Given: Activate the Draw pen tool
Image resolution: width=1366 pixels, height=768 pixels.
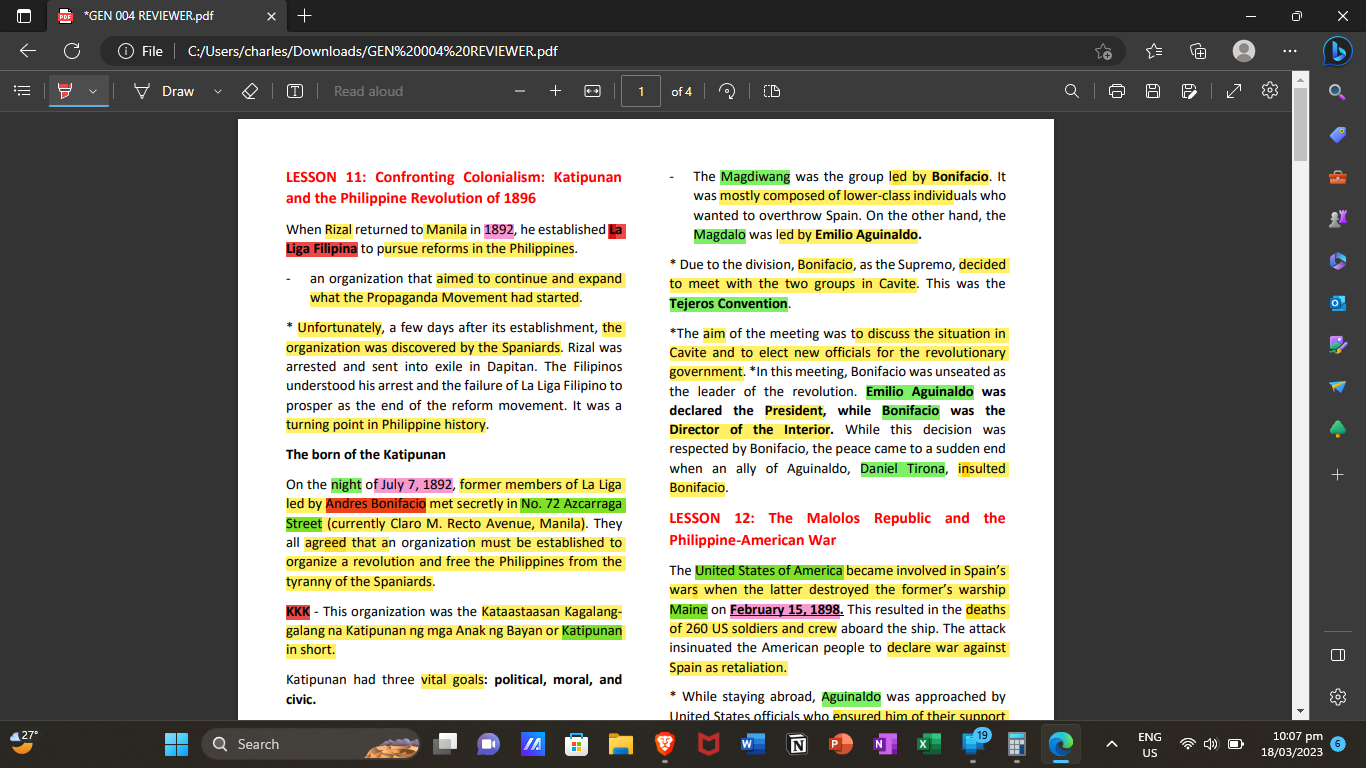Looking at the screenshot, I should click(165, 91).
